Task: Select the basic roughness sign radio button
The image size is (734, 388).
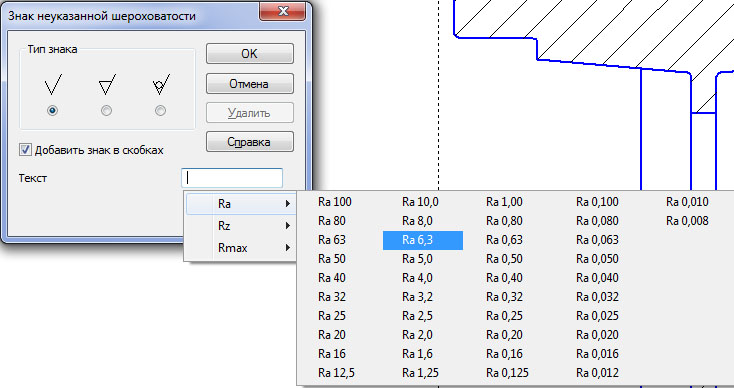Action: tap(52, 111)
